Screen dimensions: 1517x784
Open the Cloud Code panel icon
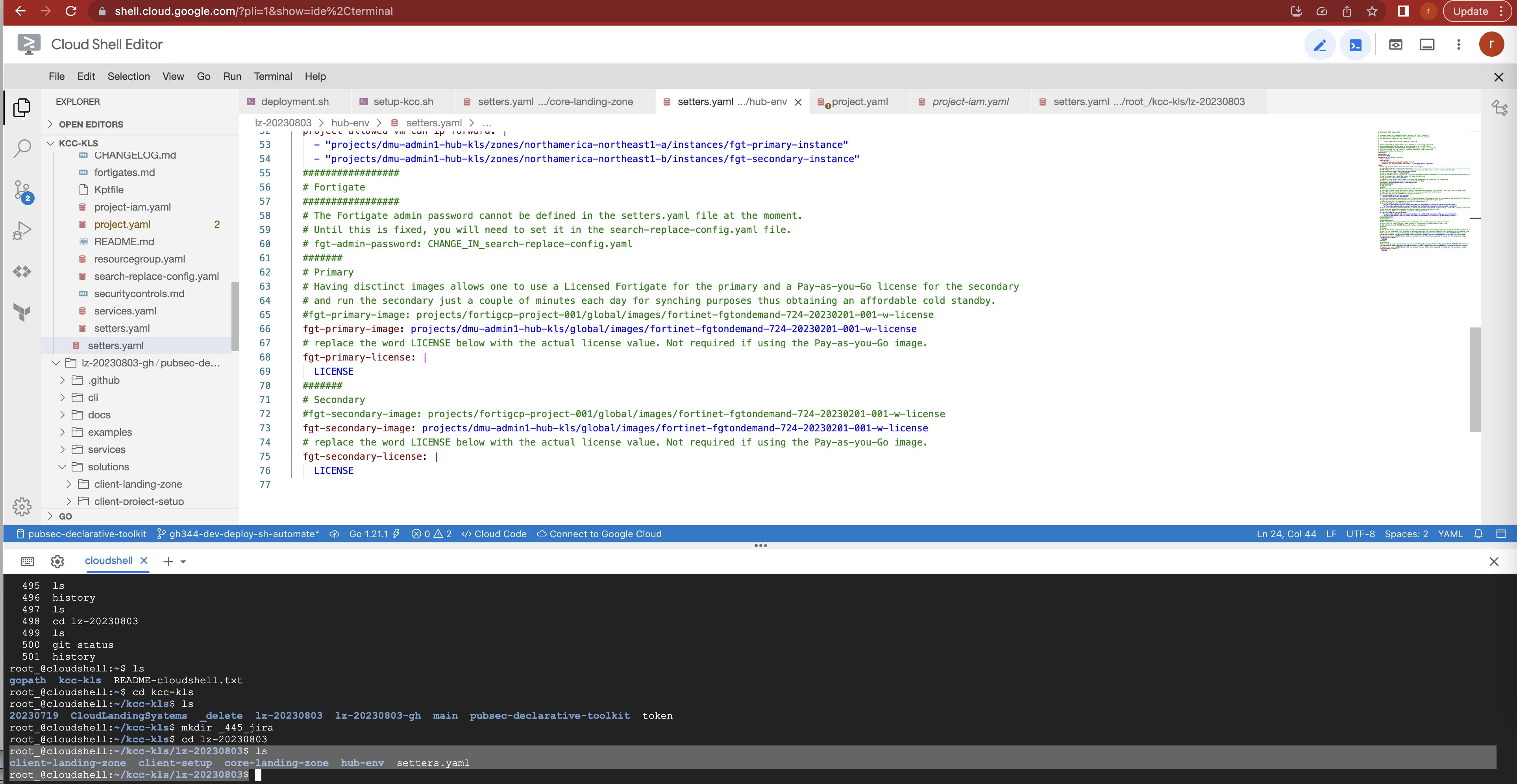[x=22, y=272]
